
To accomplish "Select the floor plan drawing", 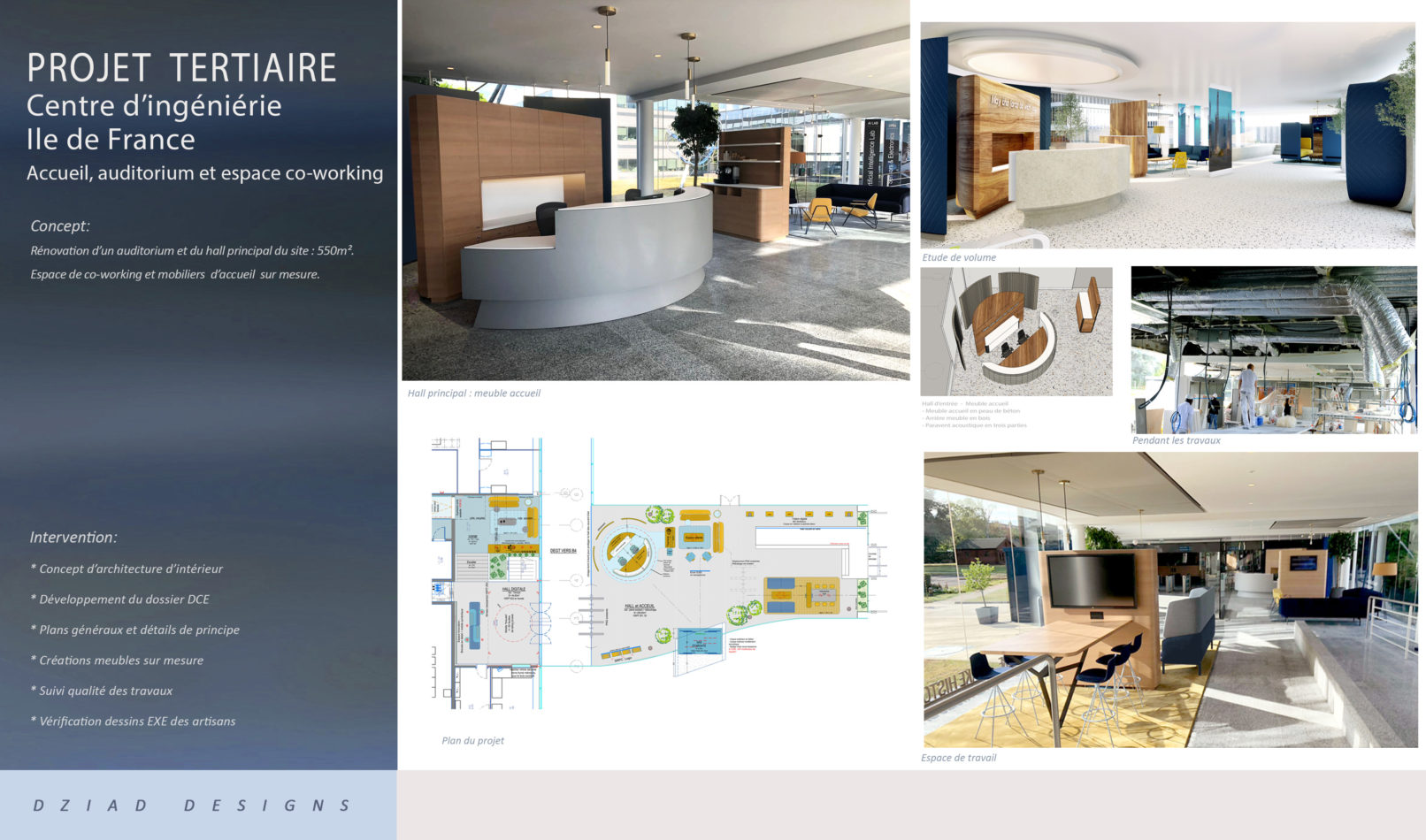I will coord(659,573).
